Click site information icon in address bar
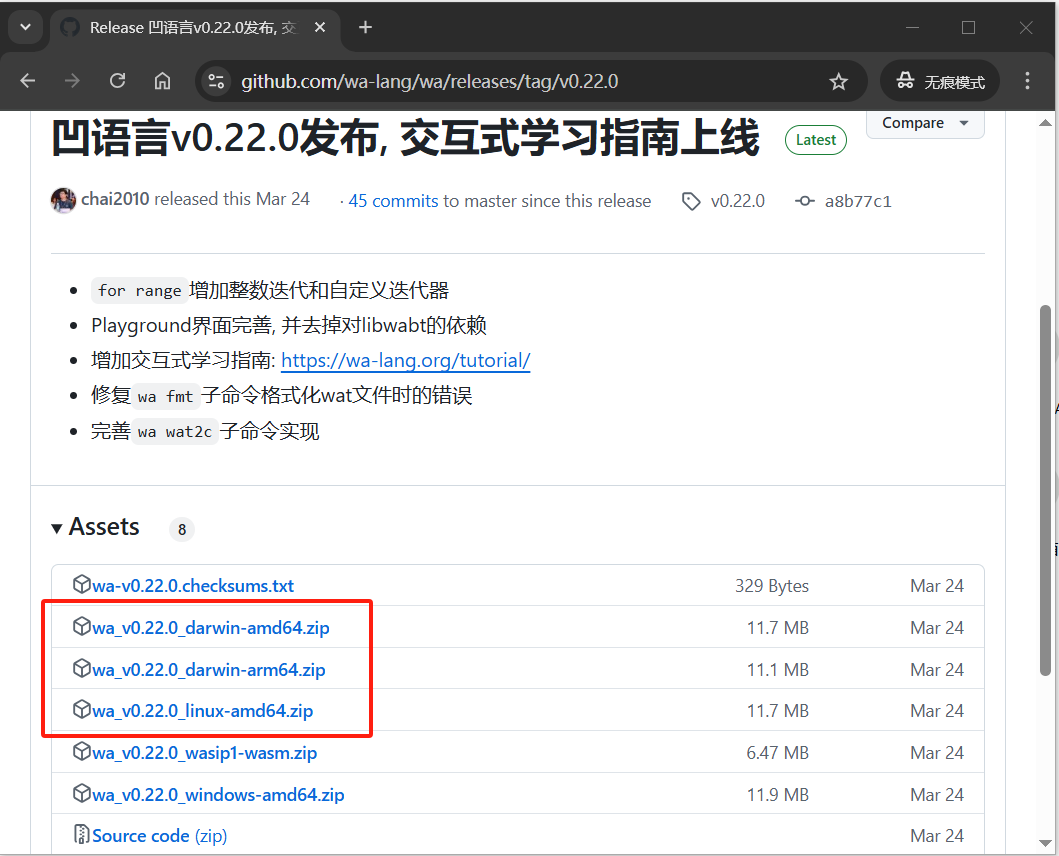1059x856 pixels. pos(216,81)
